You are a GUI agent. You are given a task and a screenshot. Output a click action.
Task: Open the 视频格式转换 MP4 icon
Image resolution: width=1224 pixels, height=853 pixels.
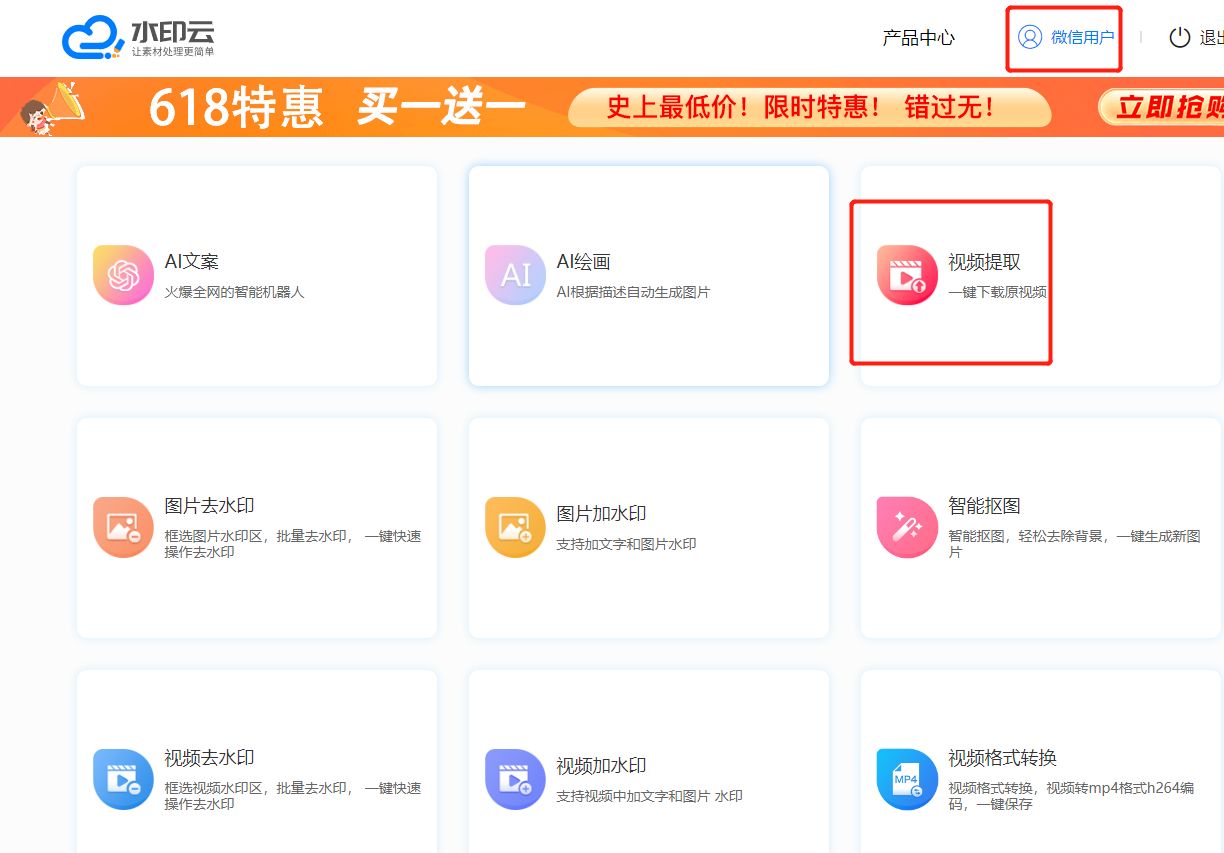pos(906,779)
